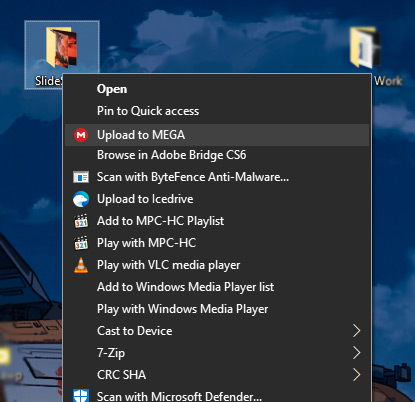Click the Microsoft Defender shield icon
The image size is (415, 402).
click(81, 396)
